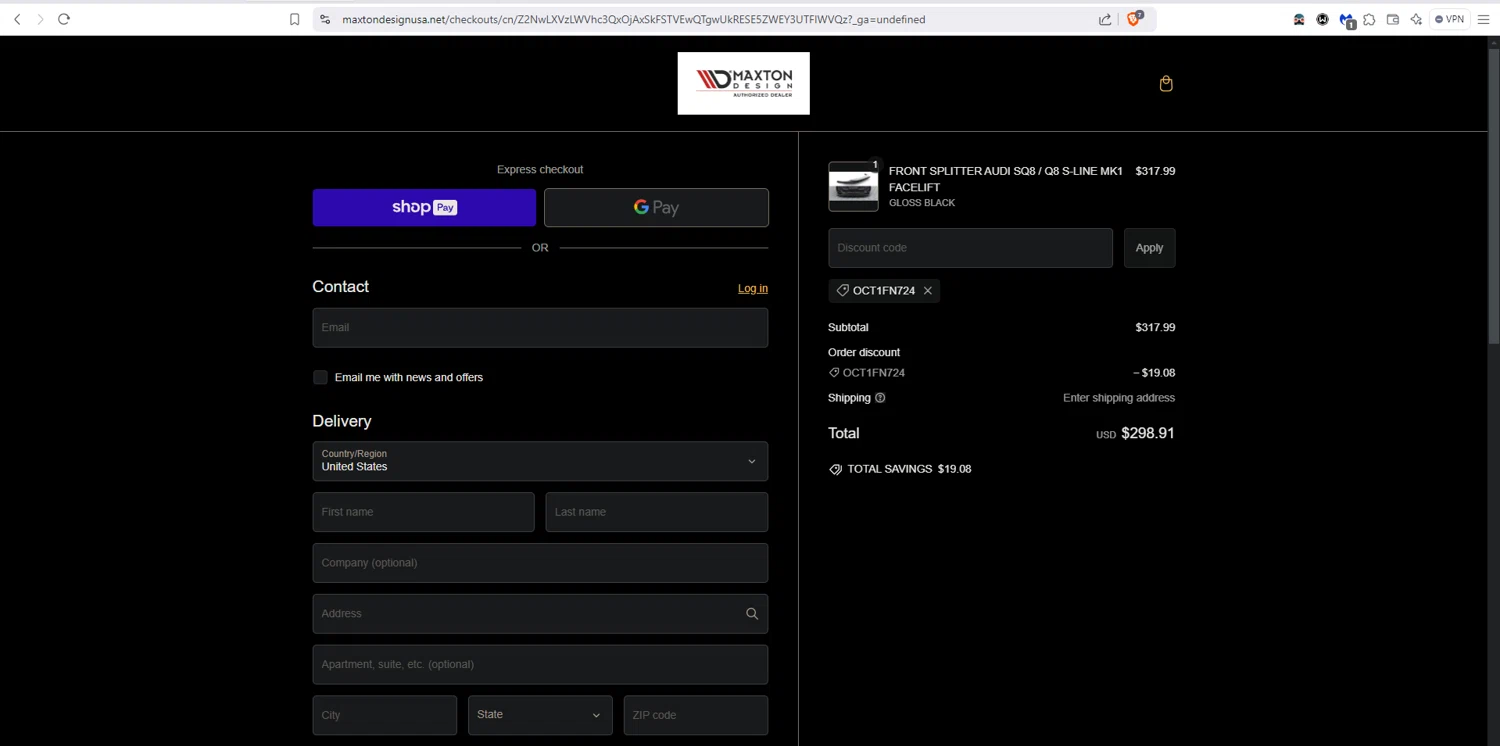The image size is (1500, 746).
Task: Open the VPN button
Action: [x=1449, y=19]
